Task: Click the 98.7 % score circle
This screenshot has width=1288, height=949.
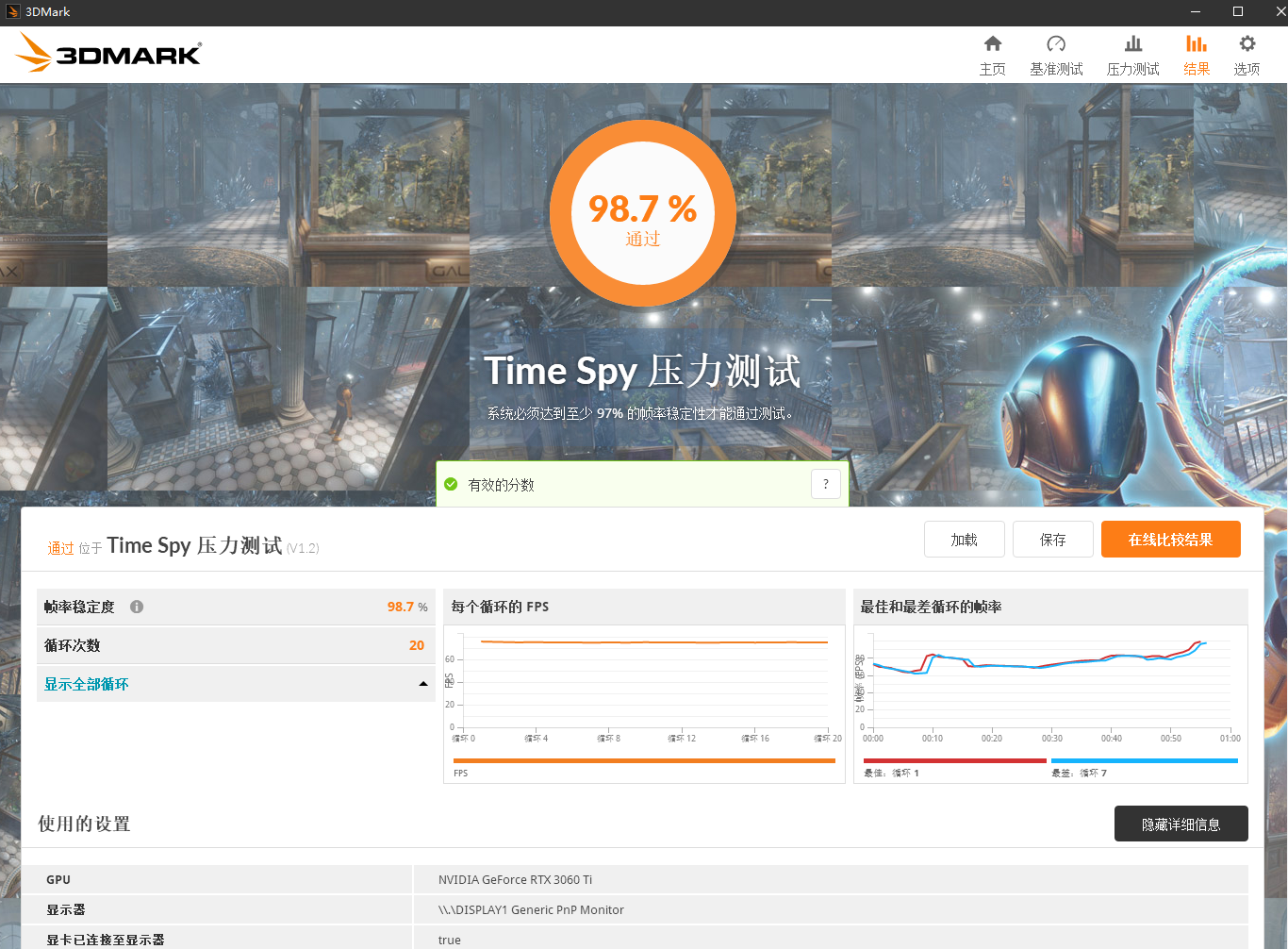Action: 643,212
